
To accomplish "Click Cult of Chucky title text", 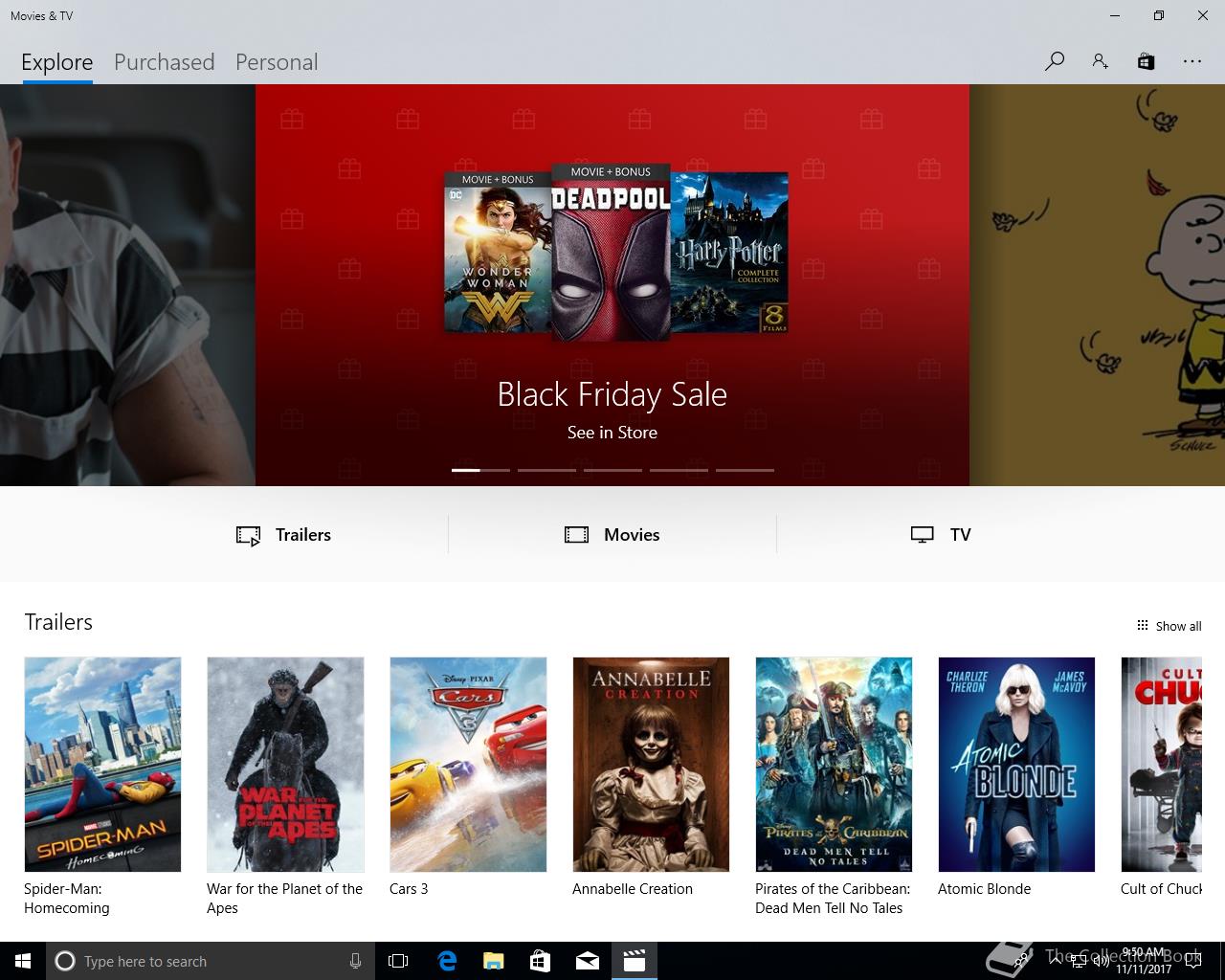I will pos(1161,889).
